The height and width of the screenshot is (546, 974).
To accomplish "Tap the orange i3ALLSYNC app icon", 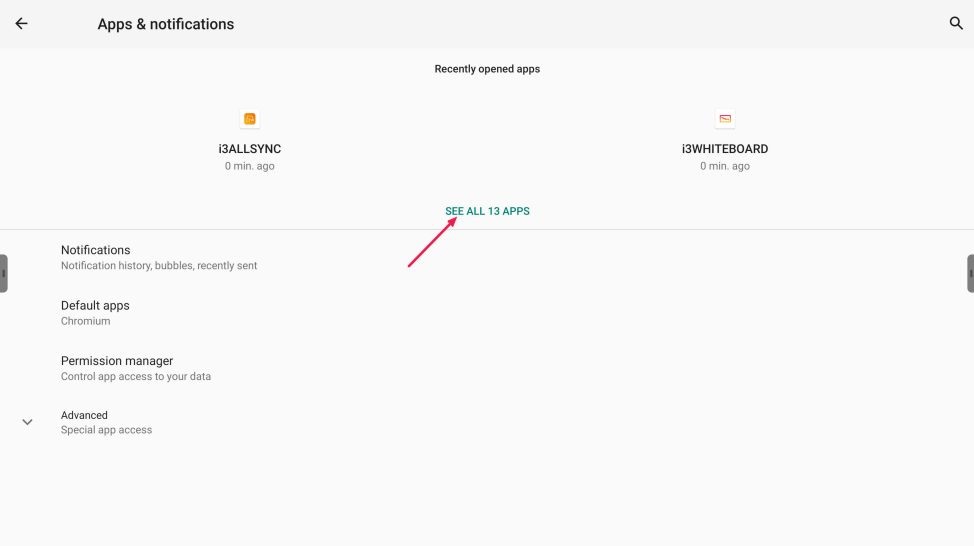I will [250, 119].
